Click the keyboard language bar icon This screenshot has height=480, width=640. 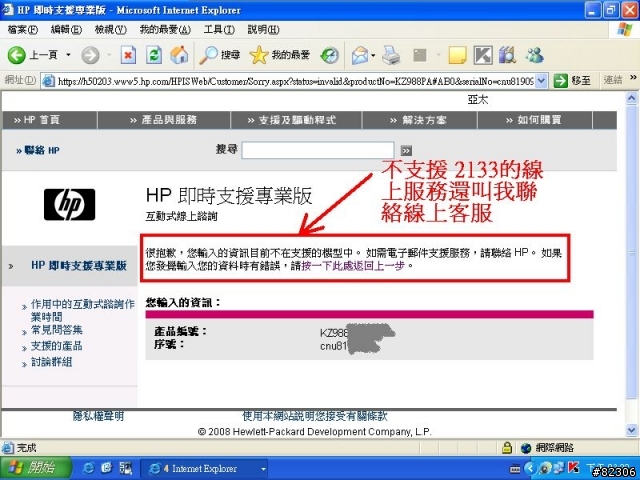515,469
